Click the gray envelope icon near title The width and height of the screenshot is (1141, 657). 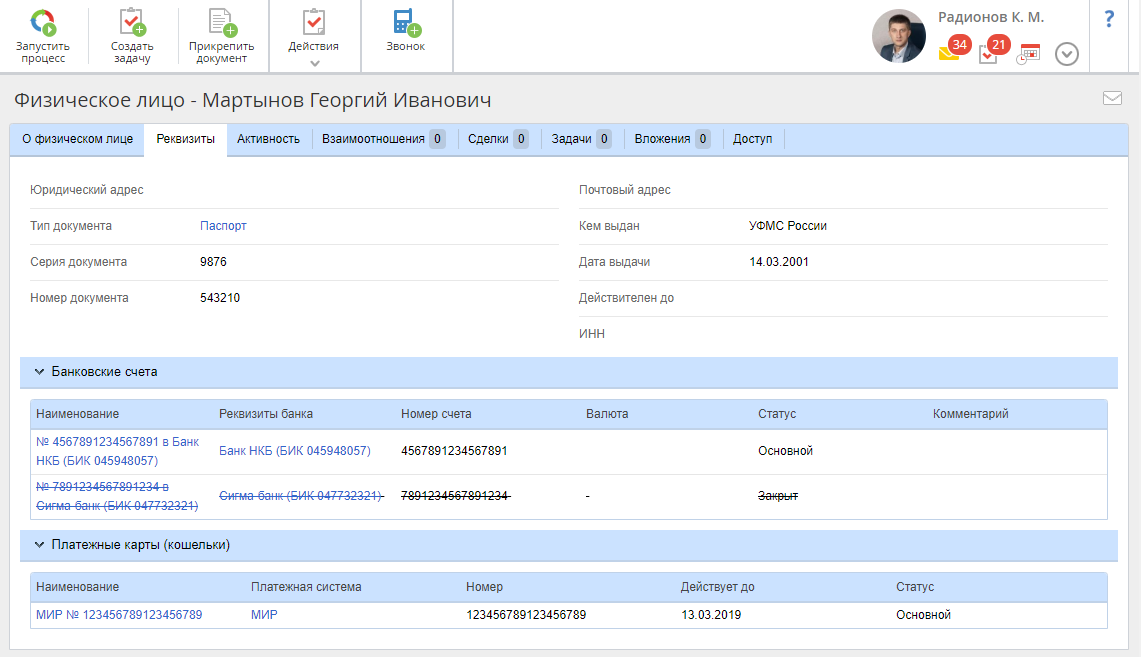[1112, 98]
